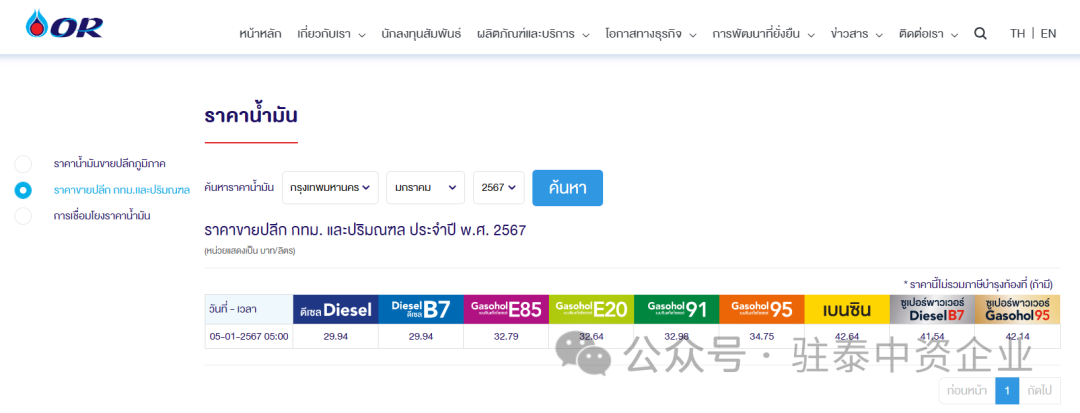The image size is (1080, 413).
Task: Switch language to EN
Action: (x=1048, y=34)
